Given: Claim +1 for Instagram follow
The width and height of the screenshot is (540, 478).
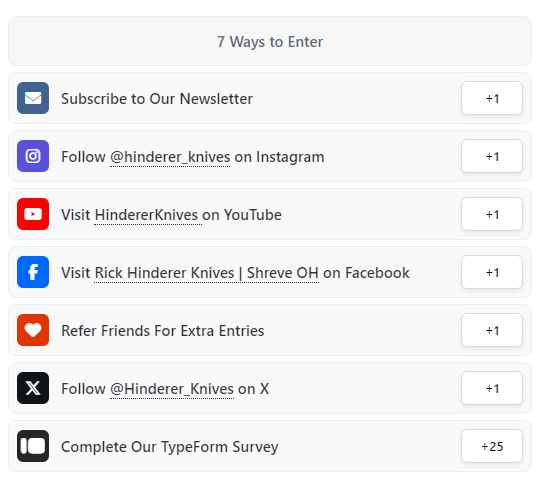Looking at the screenshot, I should click(x=492, y=156).
